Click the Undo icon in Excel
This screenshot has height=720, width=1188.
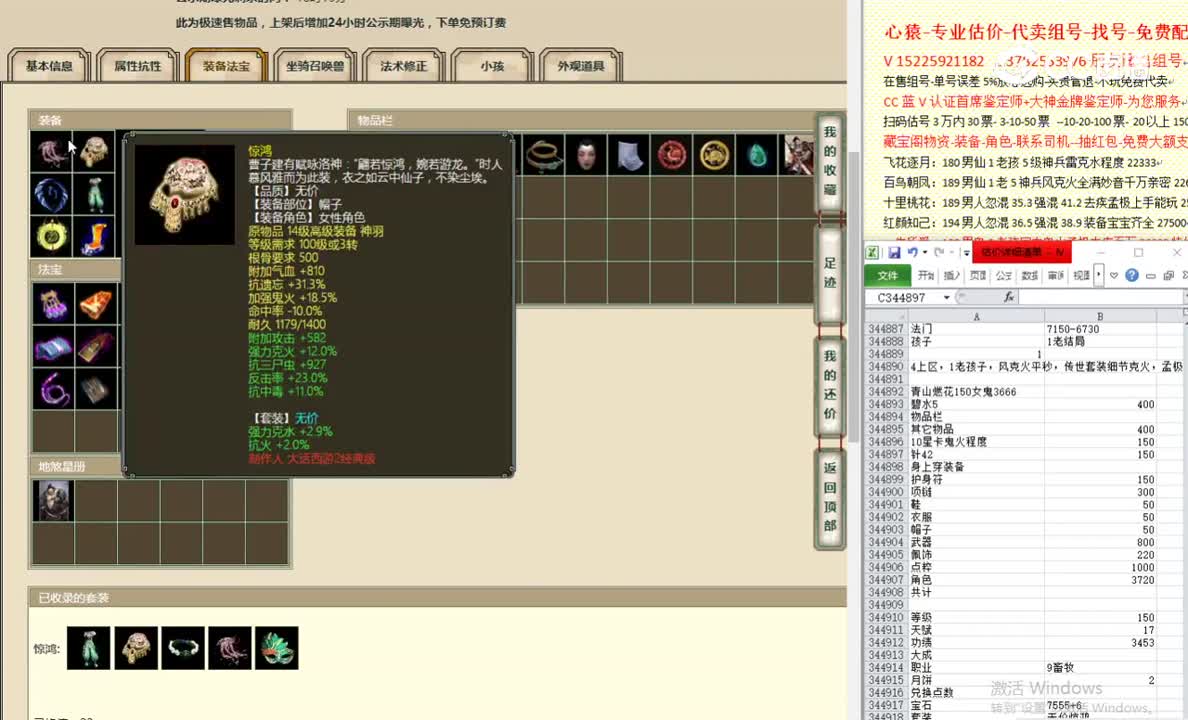[x=912, y=251]
